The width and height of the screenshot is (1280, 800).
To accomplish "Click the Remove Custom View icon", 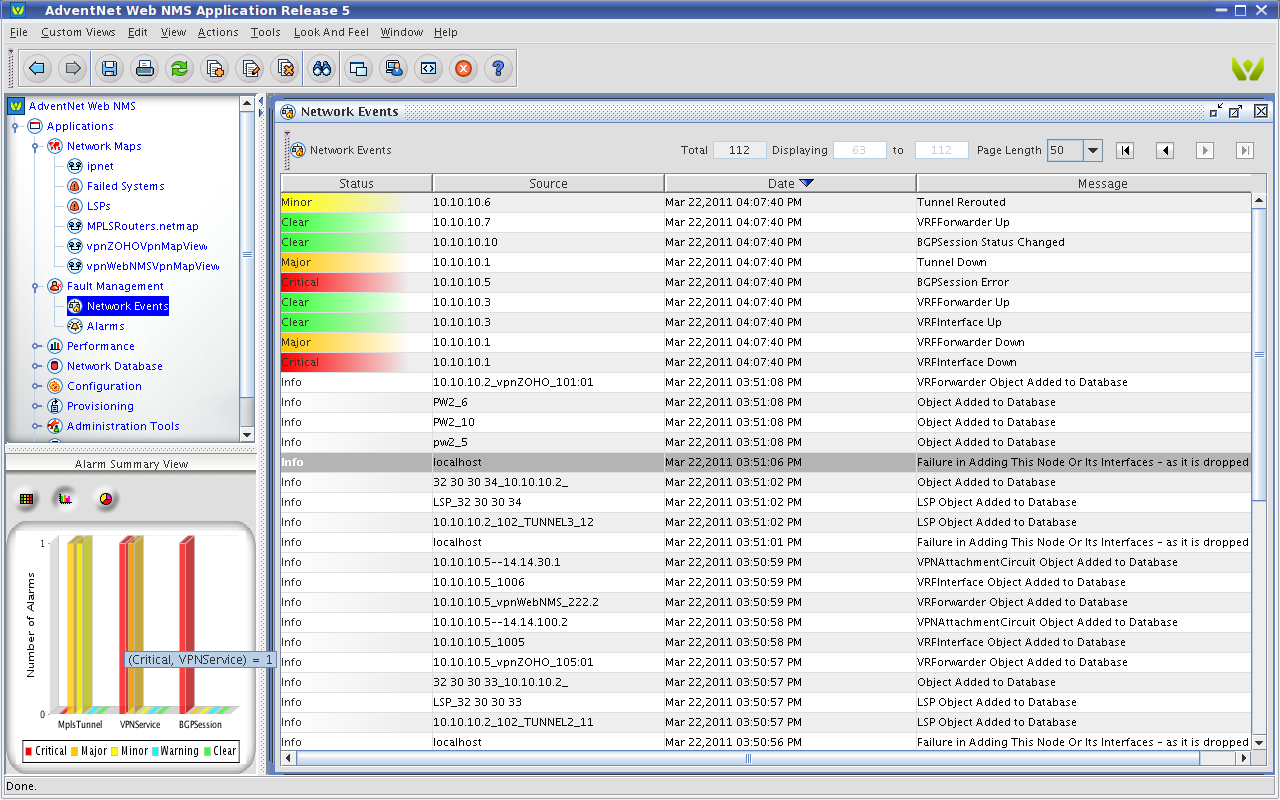I will pyautogui.click(x=285, y=68).
